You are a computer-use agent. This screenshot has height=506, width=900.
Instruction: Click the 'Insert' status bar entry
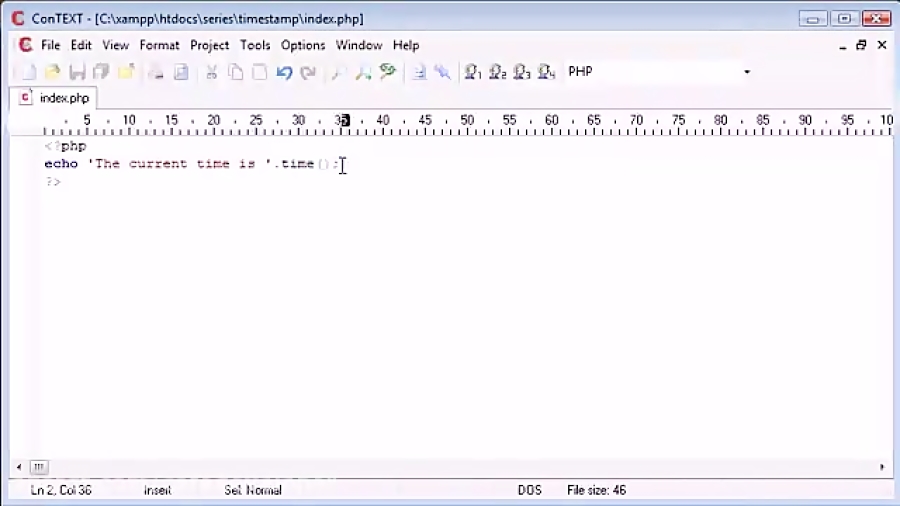click(x=157, y=491)
